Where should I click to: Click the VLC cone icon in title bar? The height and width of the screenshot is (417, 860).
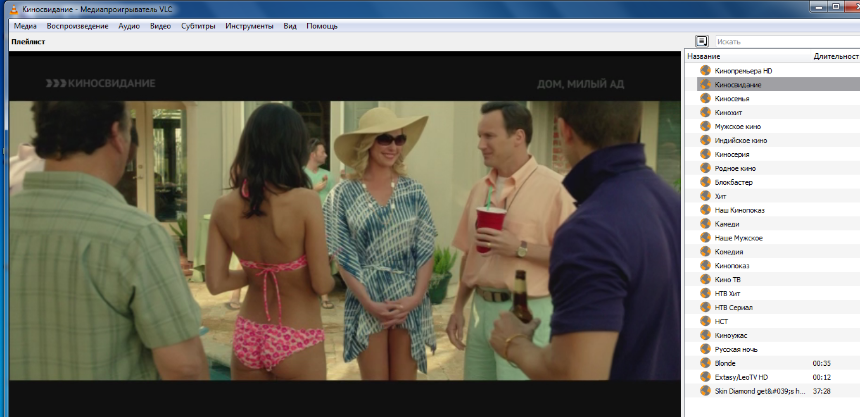14,8
